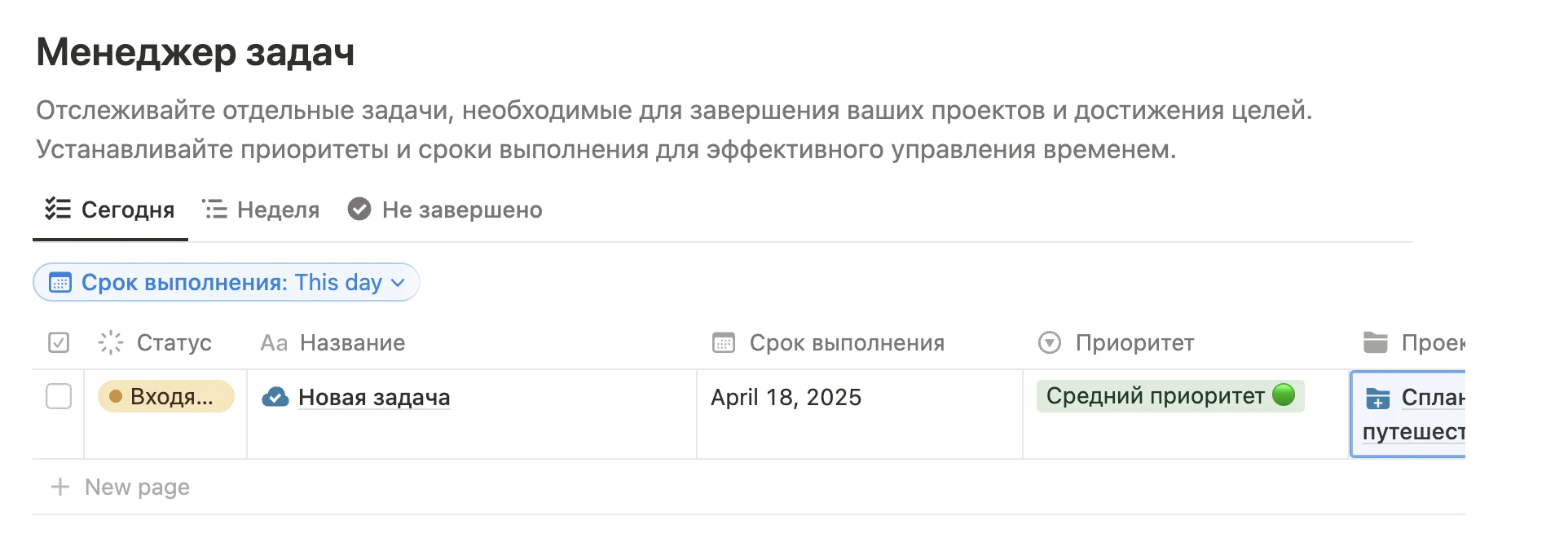The image size is (1568, 538).
Task: Click the funnel icon in the Приоритет header
Action: (x=1051, y=343)
